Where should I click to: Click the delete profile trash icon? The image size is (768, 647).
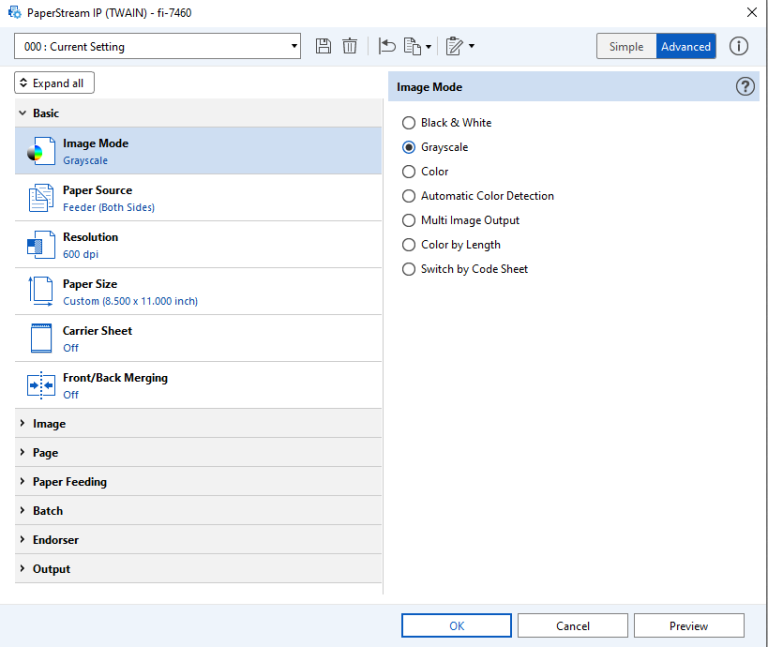(x=349, y=46)
